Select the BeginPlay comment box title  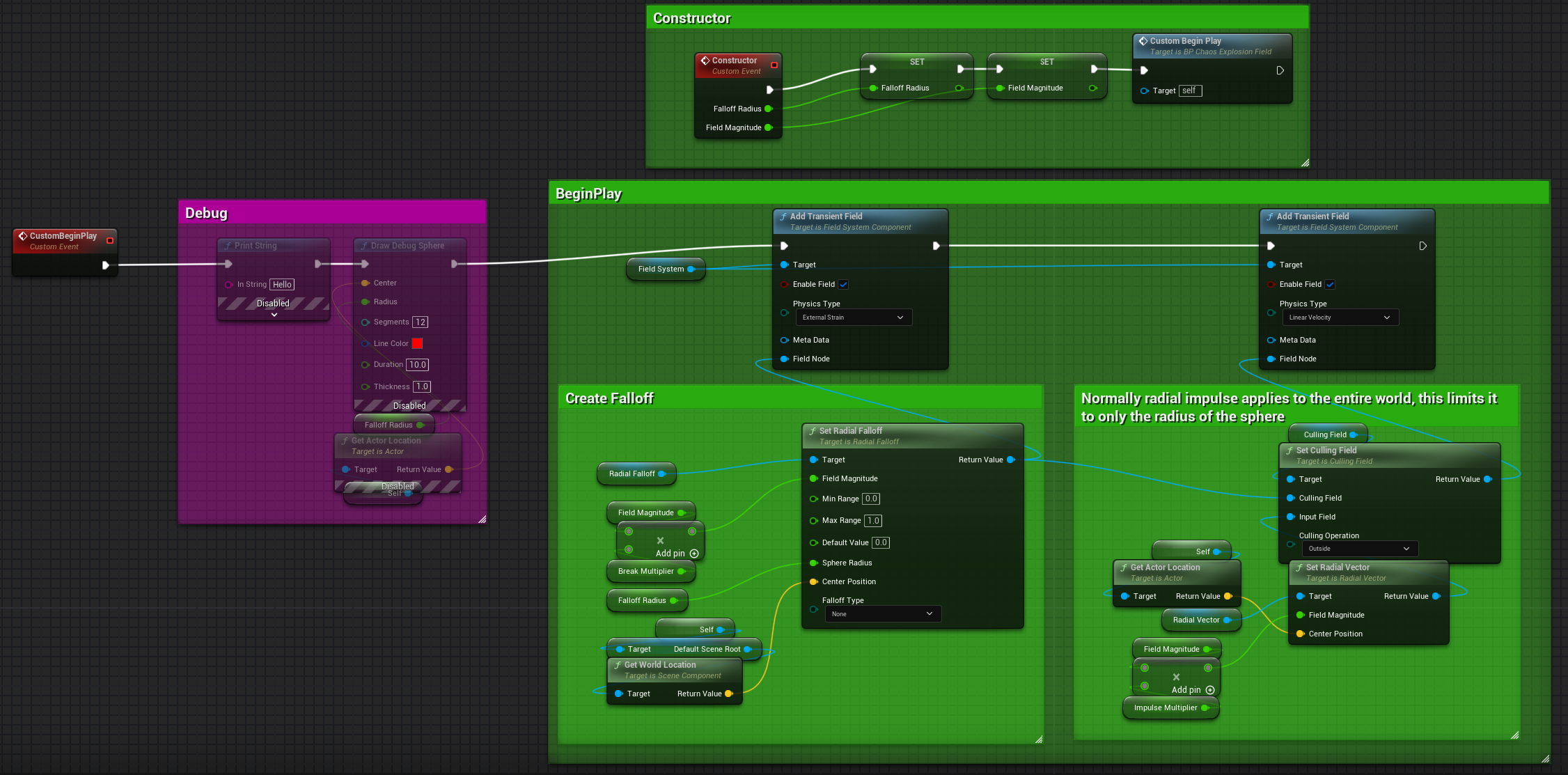pos(588,194)
